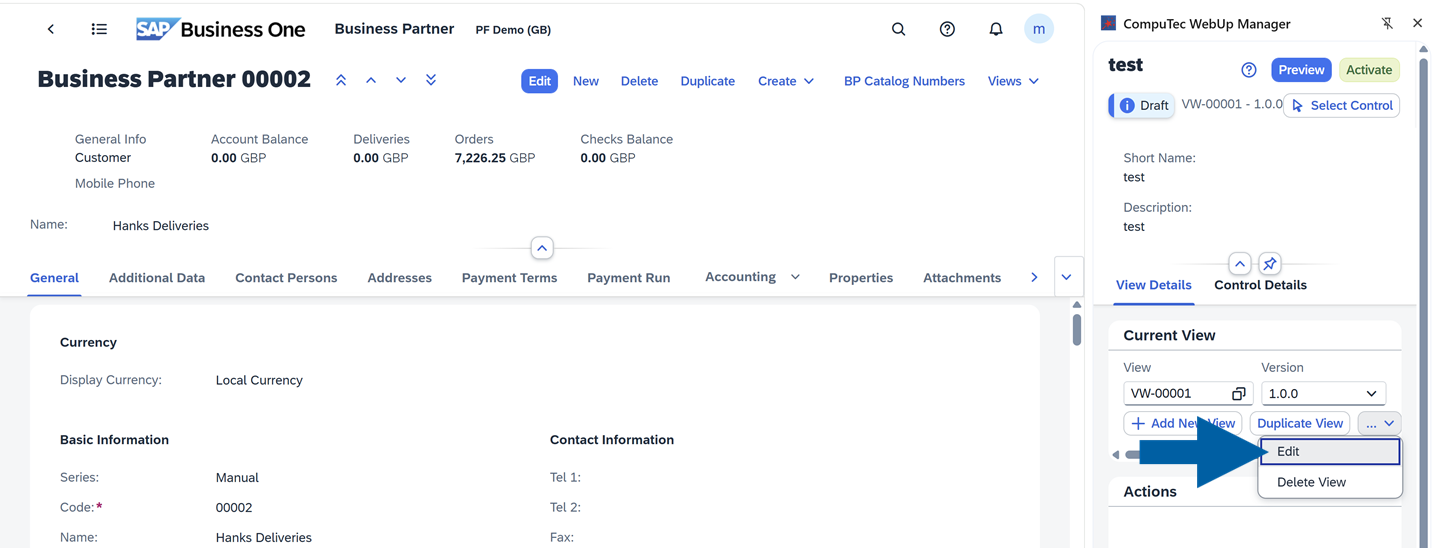Unpin the CompuTec WebUp Manager panel

click(1387, 23)
